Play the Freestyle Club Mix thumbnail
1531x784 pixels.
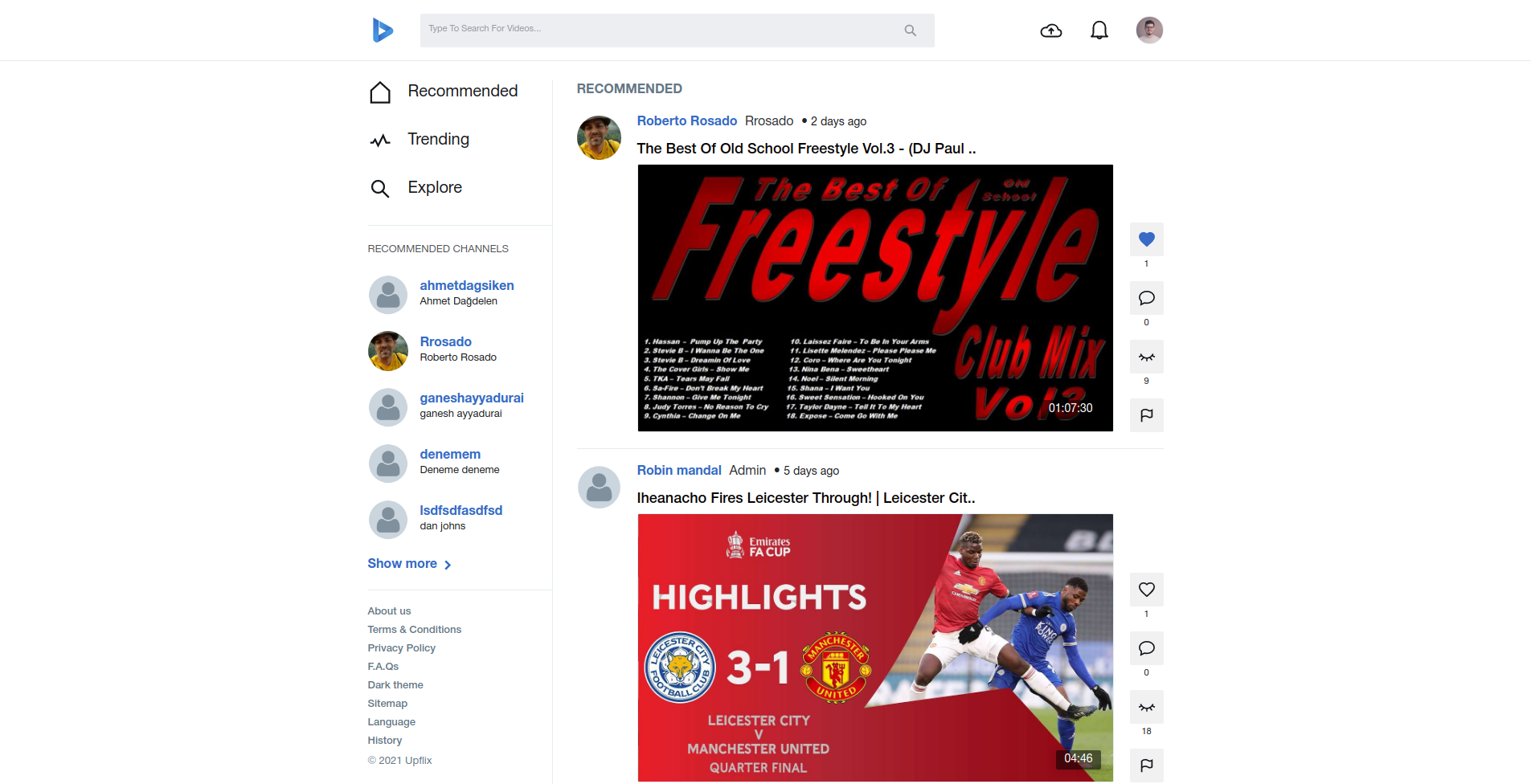click(875, 298)
